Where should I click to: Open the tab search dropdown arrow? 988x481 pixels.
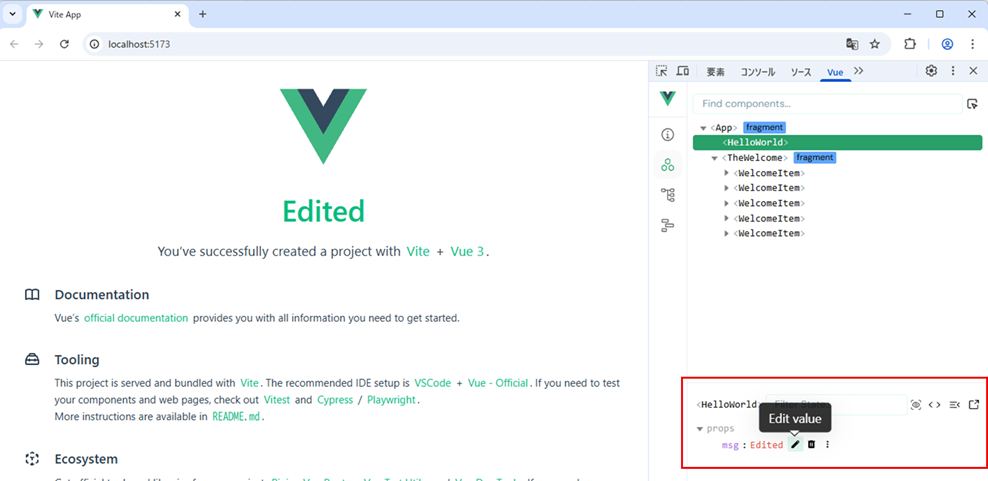click(12, 14)
